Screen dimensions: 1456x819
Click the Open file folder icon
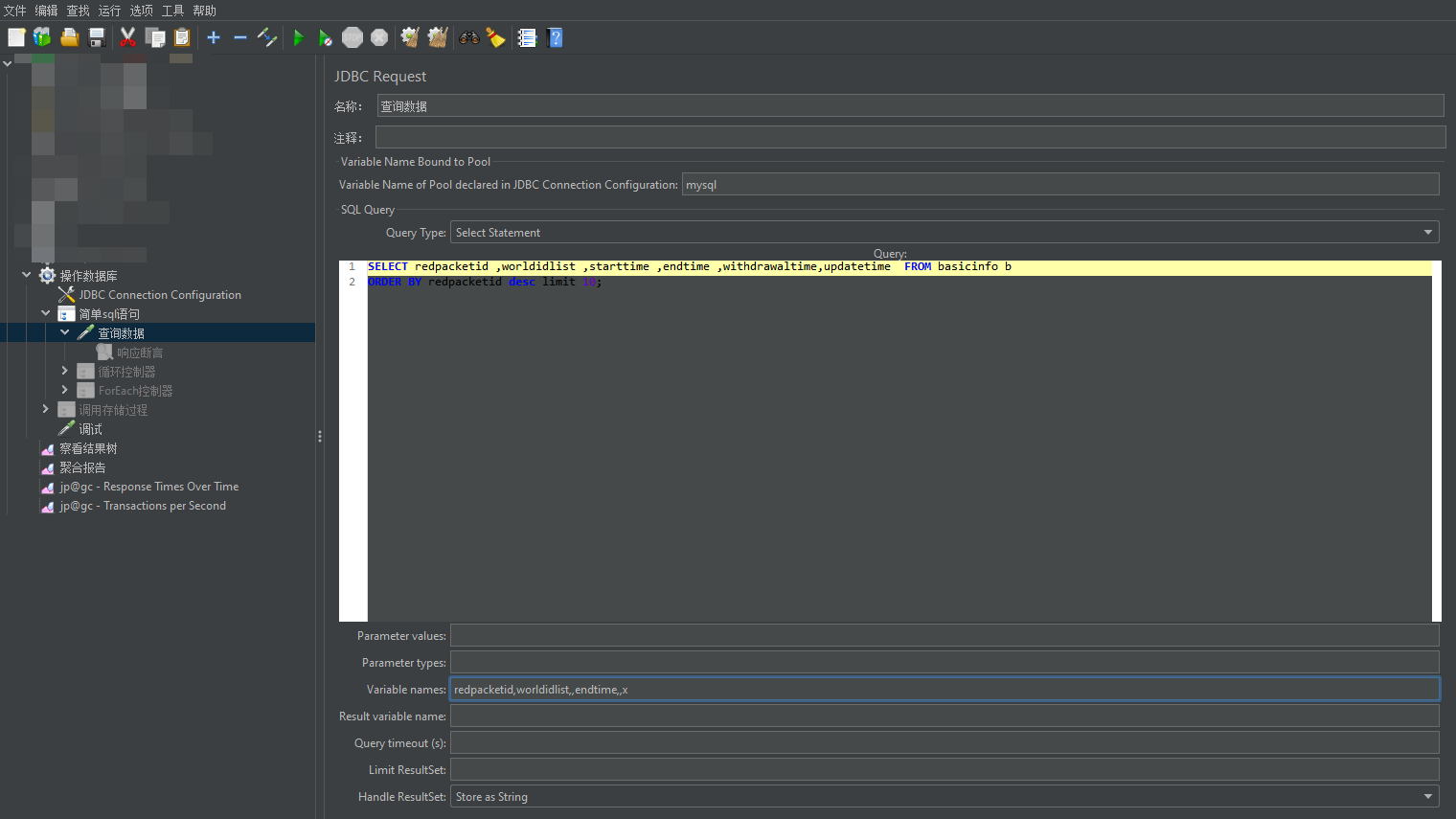(x=69, y=37)
